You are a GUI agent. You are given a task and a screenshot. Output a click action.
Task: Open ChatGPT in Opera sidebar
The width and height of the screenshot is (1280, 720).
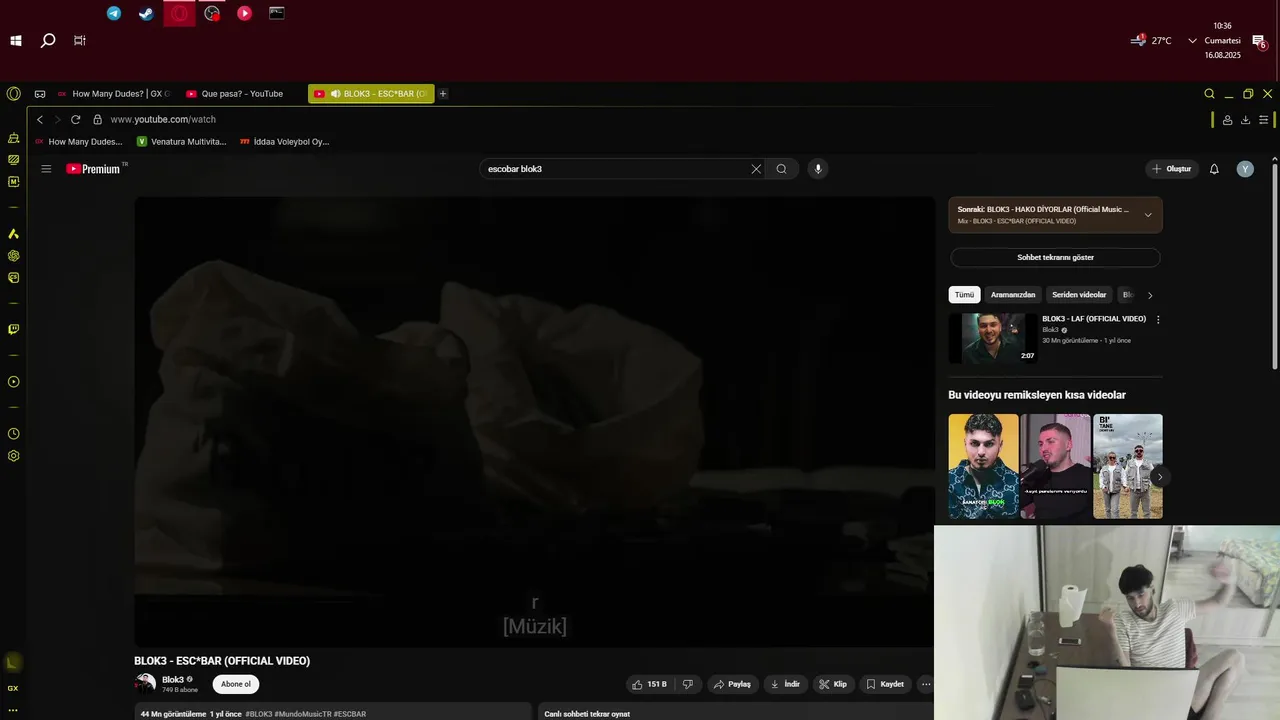pos(13,256)
